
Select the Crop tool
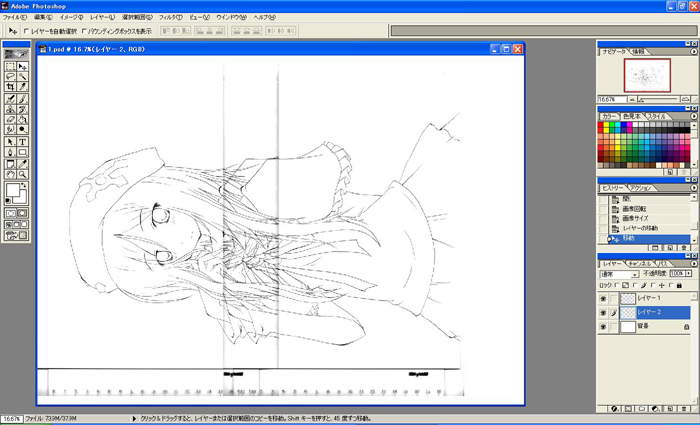coord(10,87)
